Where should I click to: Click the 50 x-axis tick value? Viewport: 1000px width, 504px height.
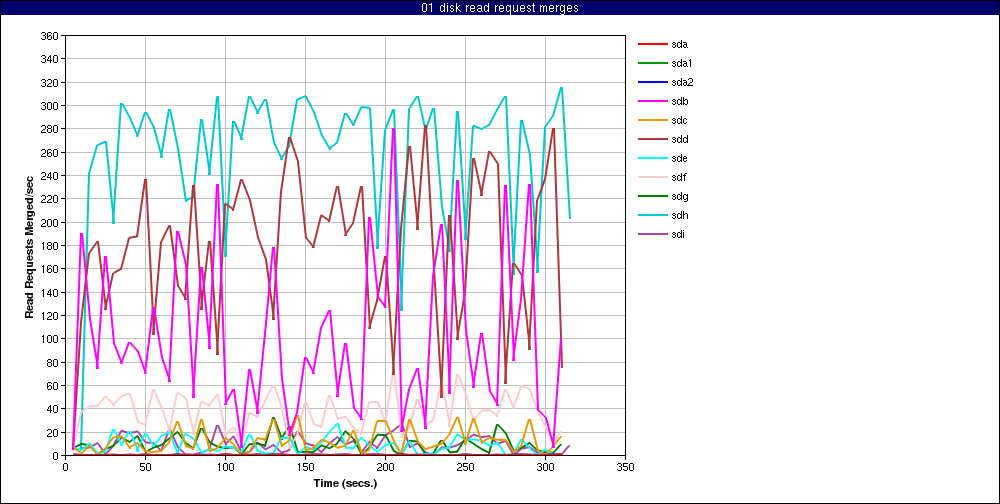pyautogui.click(x=145, y=467)
